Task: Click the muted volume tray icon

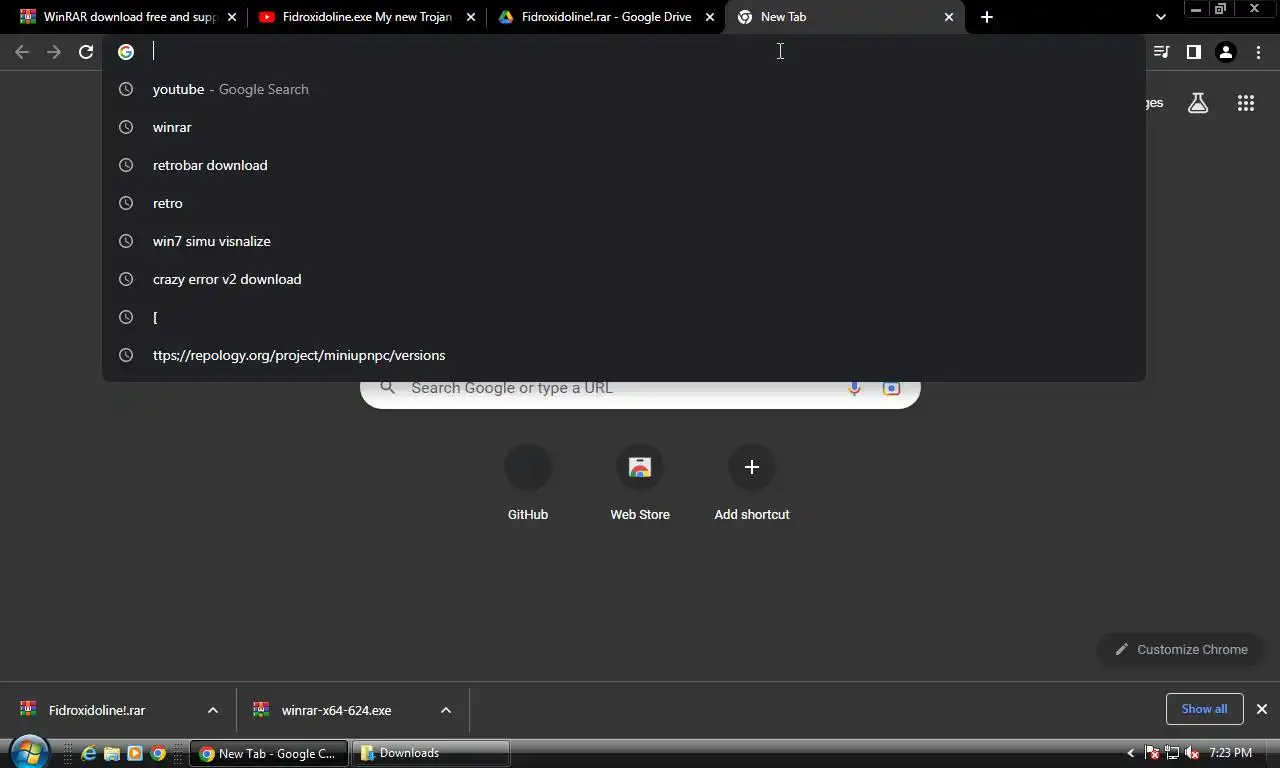Action: point(1192,753)
